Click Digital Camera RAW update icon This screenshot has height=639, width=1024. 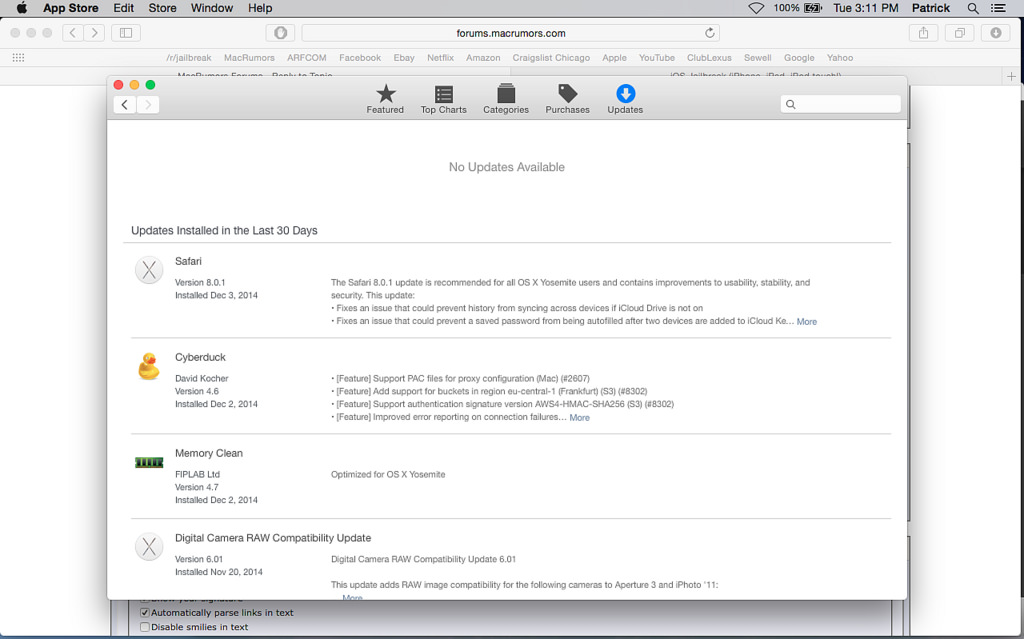149,547
